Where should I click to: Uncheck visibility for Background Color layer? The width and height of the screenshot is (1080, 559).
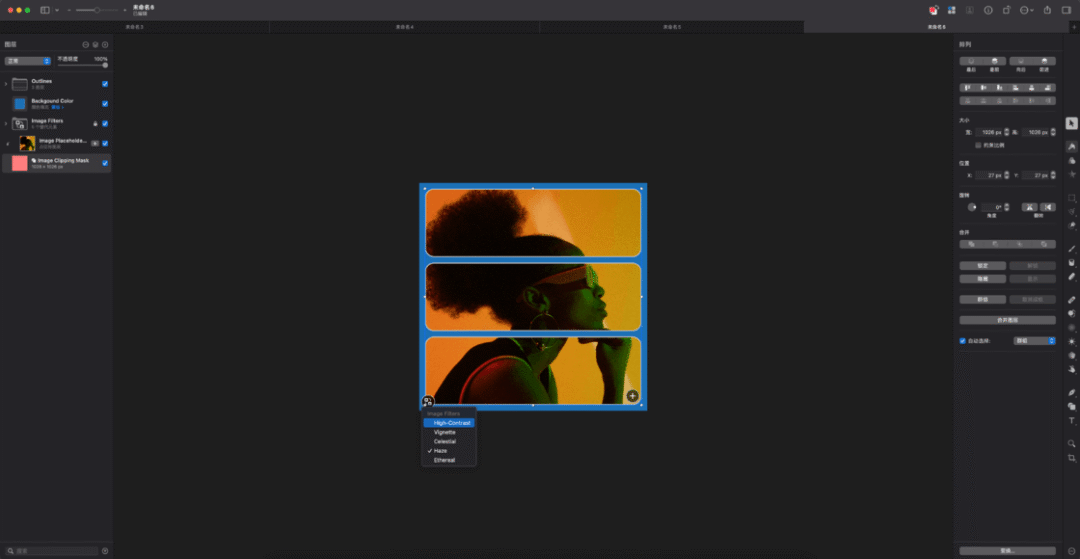click(x=105, y=103)
